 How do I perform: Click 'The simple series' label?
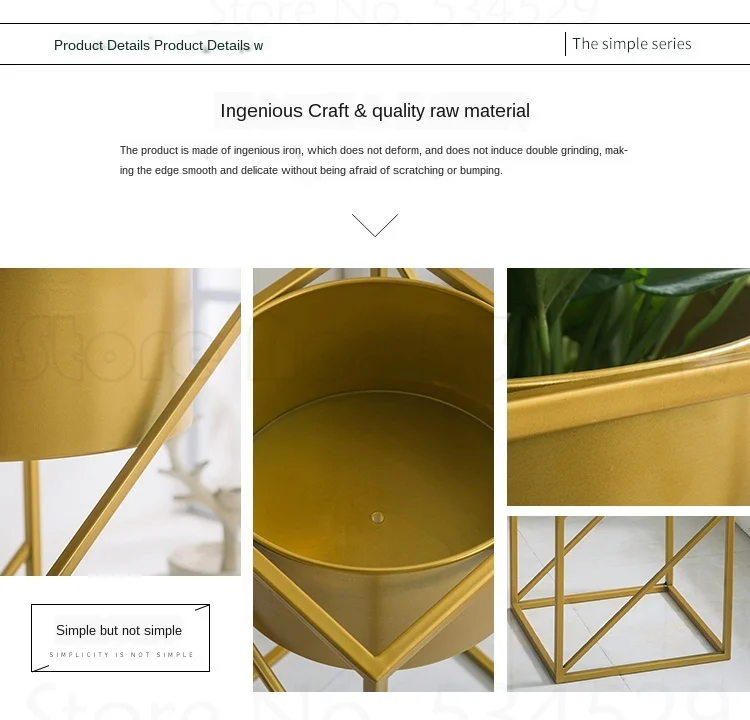tap(632, 44)
